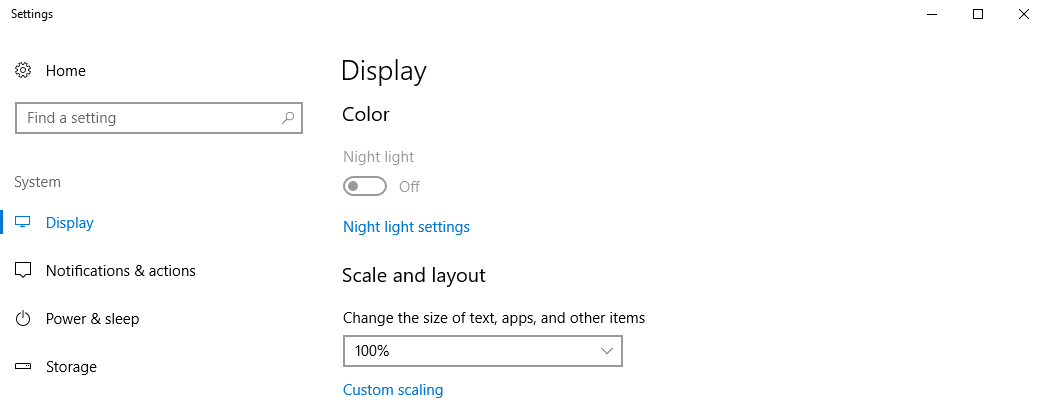Open Night light settings link
The height and width of the screenshot is (407, 1043).
point(406,227)
